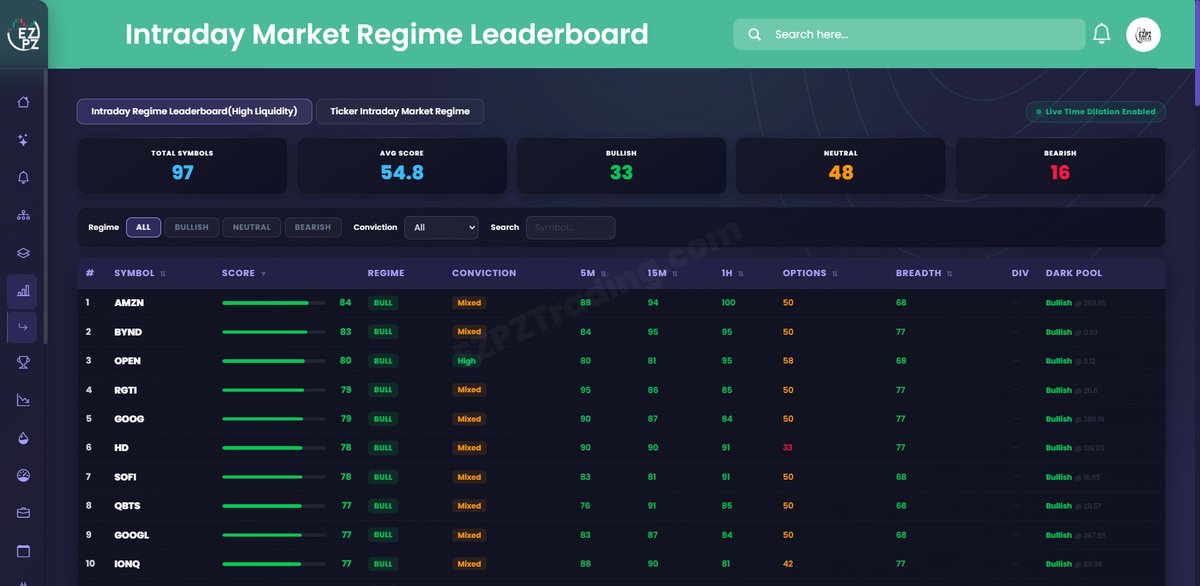The width and height of the screenshot is (1200, 586).
Task: Click the GOOGL symbol
Action: pos(132,535)
